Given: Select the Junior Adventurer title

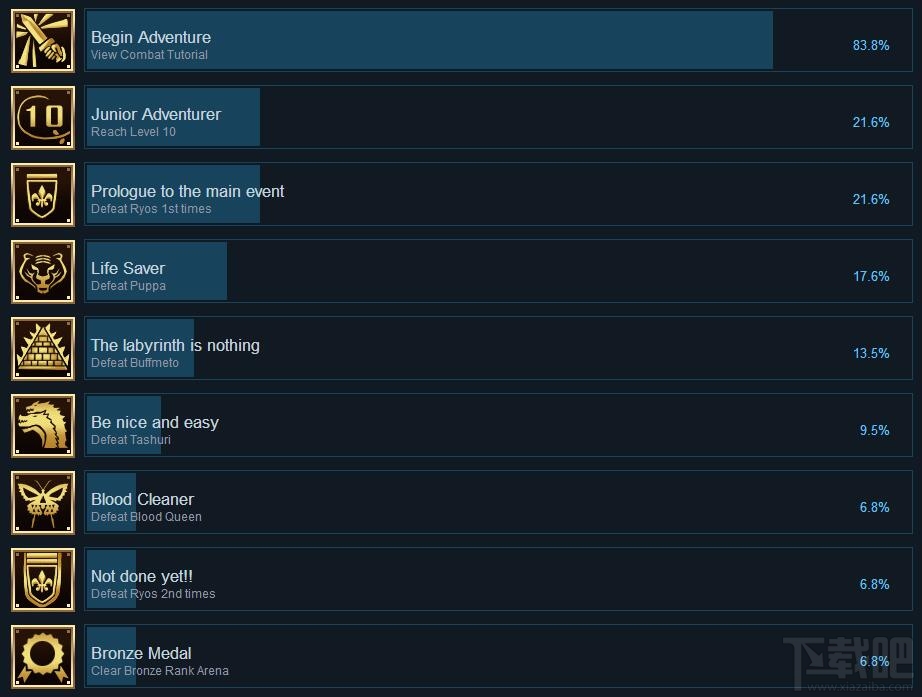Looking at the screenshot, I should click(x=156, y=114).
